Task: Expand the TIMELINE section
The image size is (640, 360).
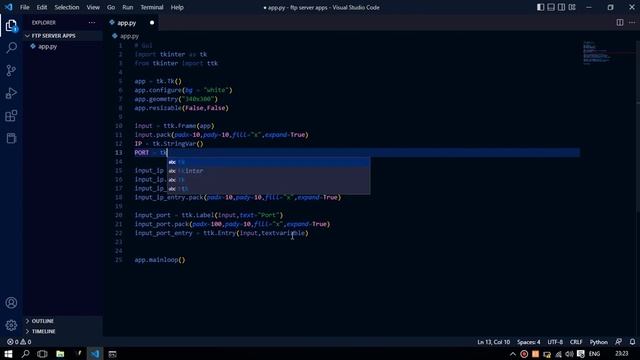Action: tap(63, 331)
